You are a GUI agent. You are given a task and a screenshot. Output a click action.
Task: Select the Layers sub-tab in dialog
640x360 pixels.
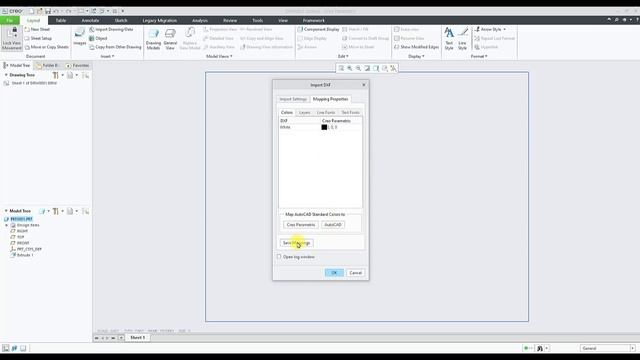(304, 112)
